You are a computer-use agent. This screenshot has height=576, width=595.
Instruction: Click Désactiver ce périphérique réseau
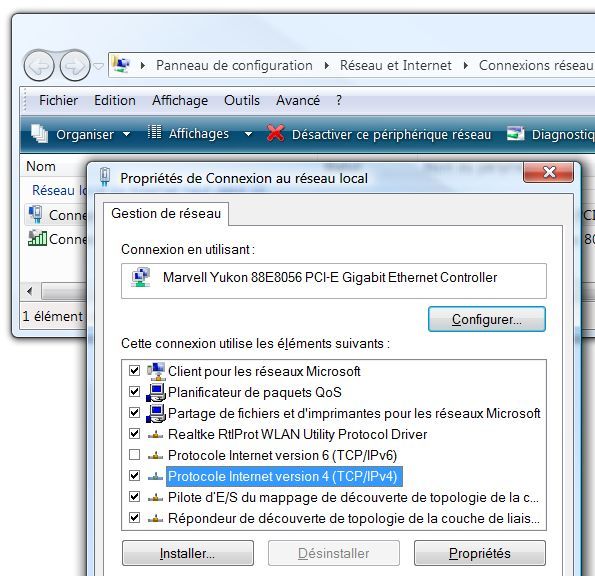pyautogui.click(x=391, y=135)
